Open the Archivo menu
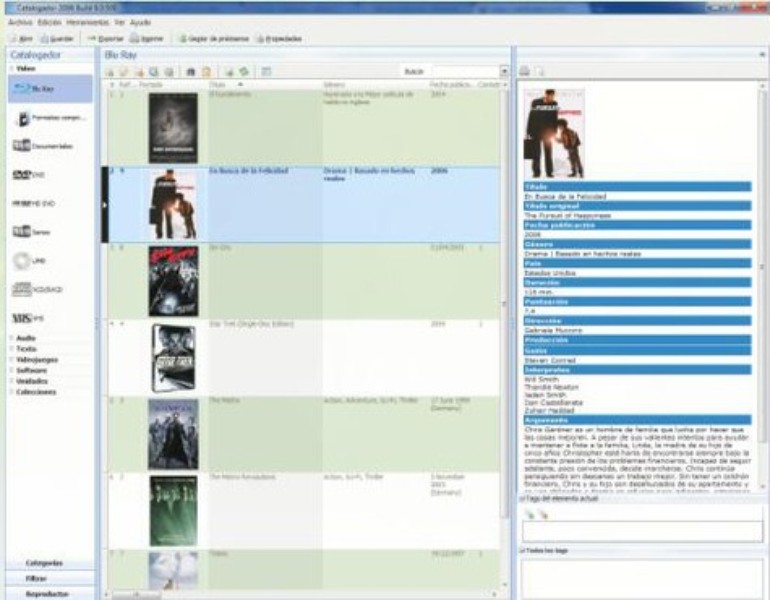This screenshot has height=600, width=770. click(x=20, y=21)
